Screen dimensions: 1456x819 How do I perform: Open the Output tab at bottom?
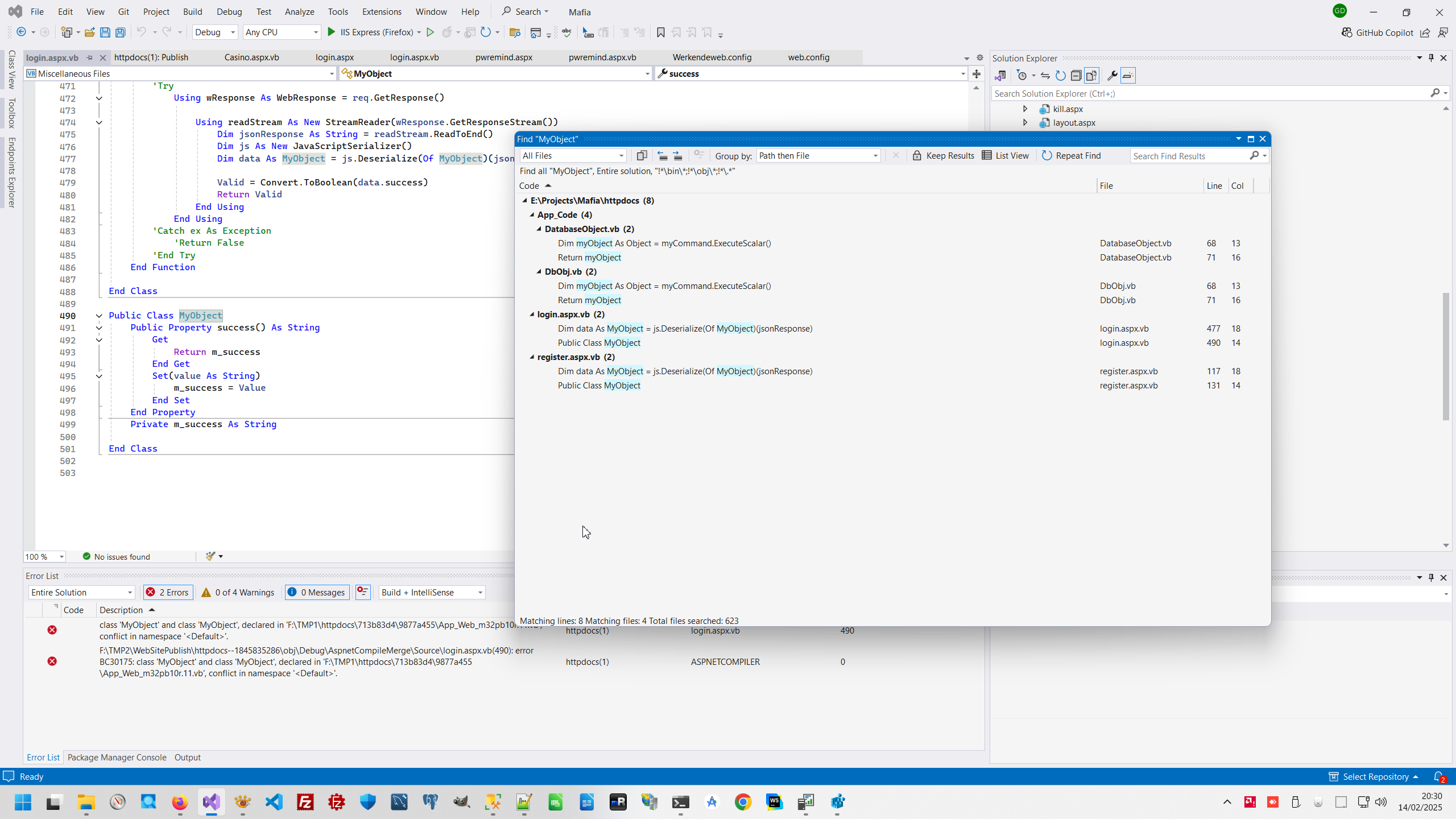187,757
